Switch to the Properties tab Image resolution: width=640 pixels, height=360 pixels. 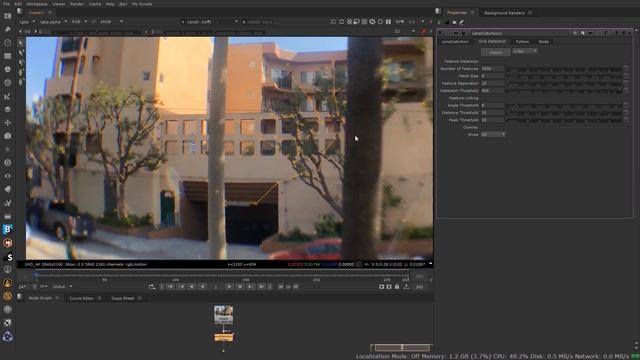click(x=457, y=13)
